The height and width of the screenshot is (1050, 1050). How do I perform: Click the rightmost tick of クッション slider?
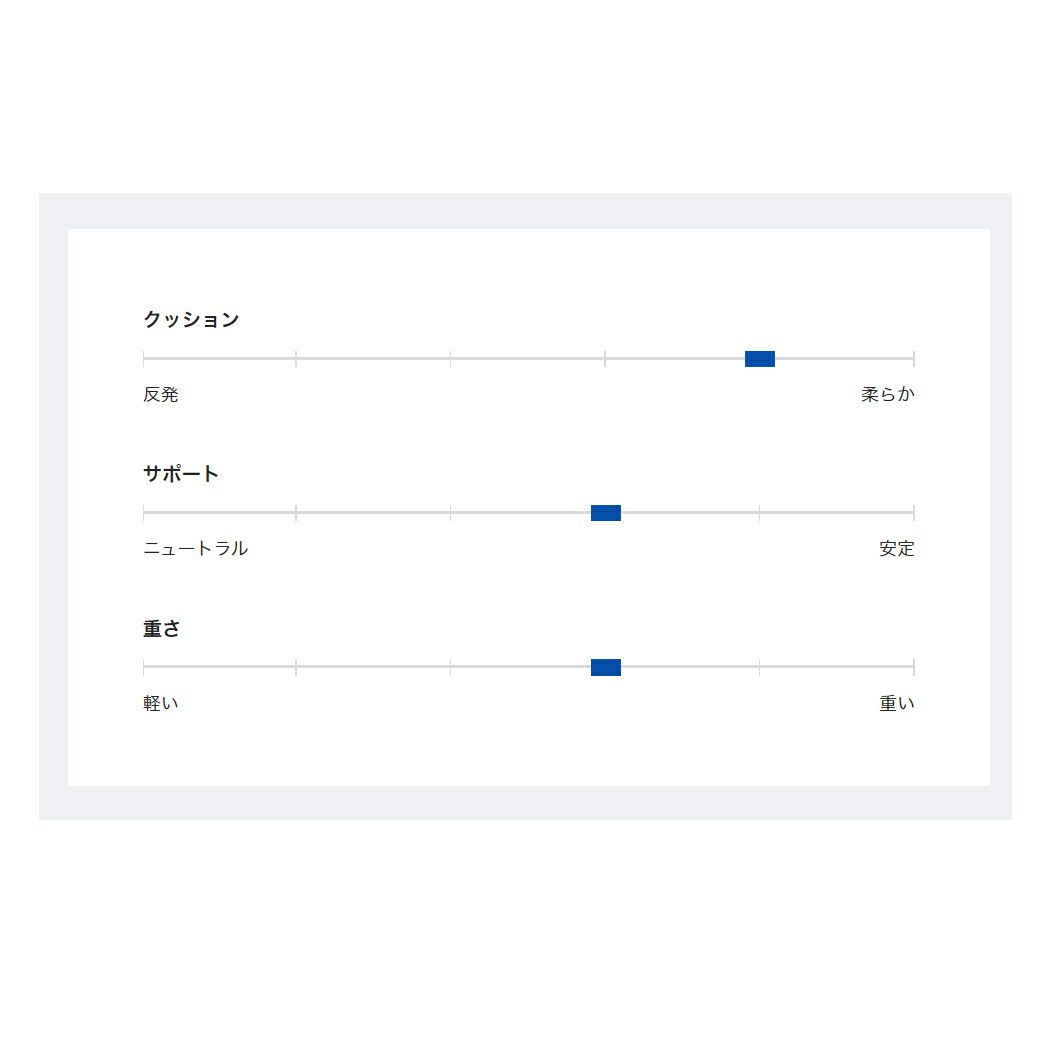point(913,359)
